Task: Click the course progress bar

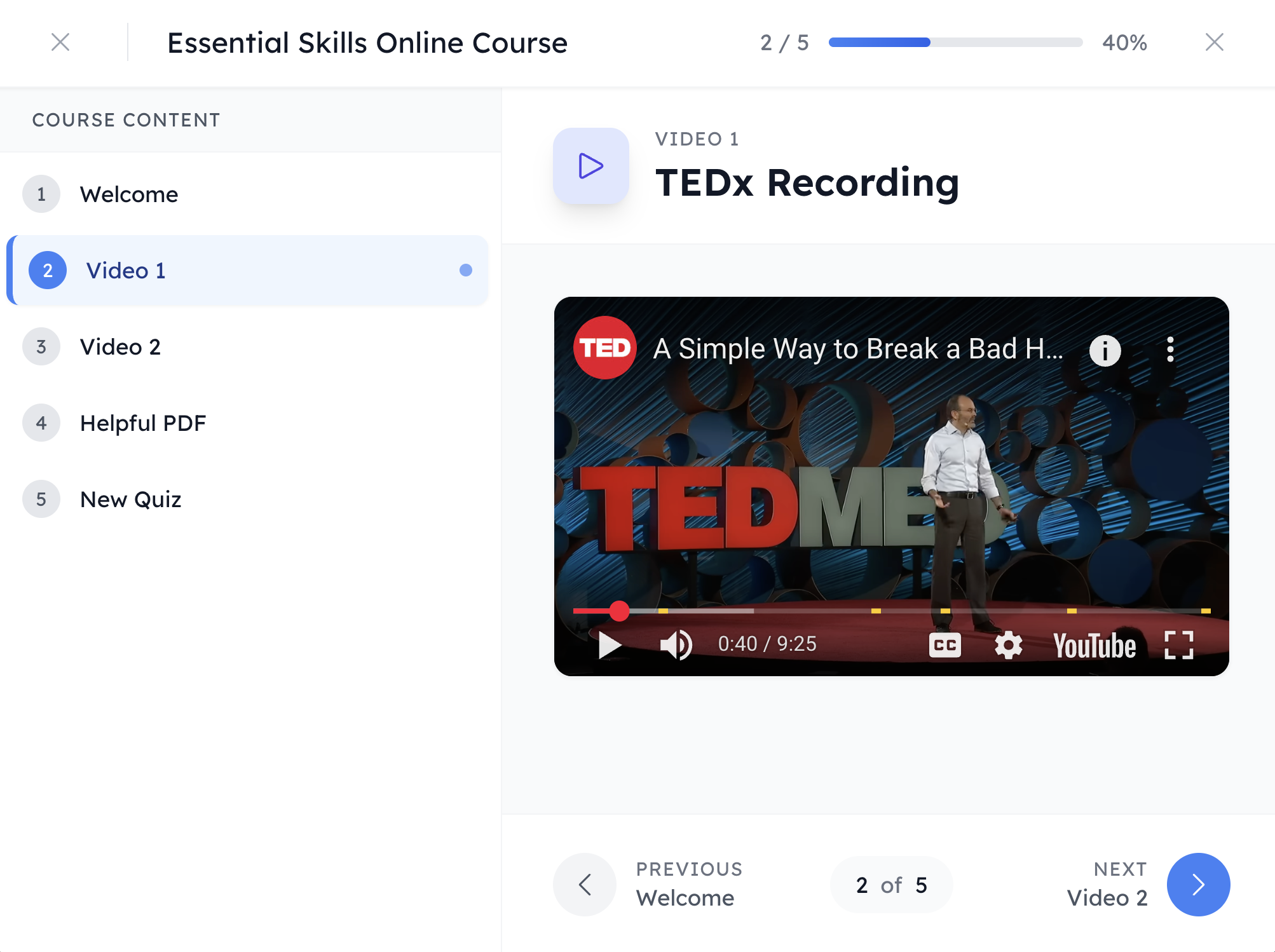Action: point(955,42)
